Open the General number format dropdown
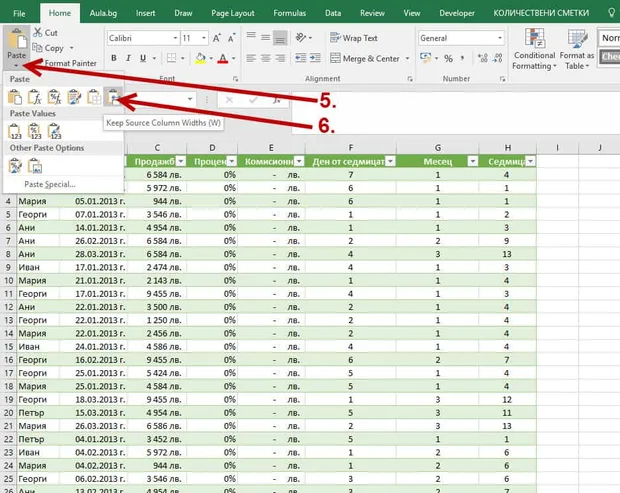The image size is (620, 493). pyautogui.click(x=500, y=38)
